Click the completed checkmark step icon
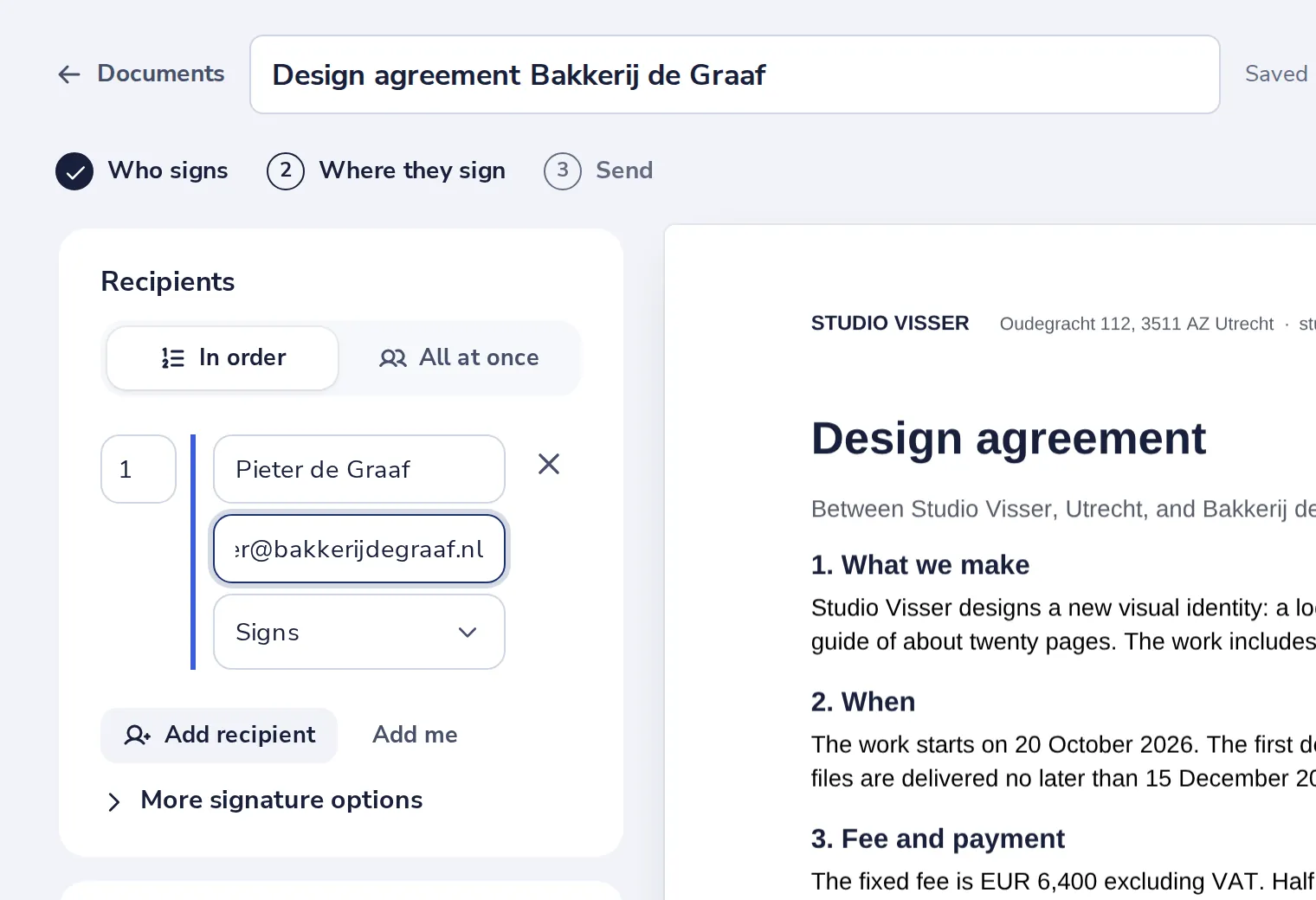This screenshot has width=1316, height=900. coord(74,171)
